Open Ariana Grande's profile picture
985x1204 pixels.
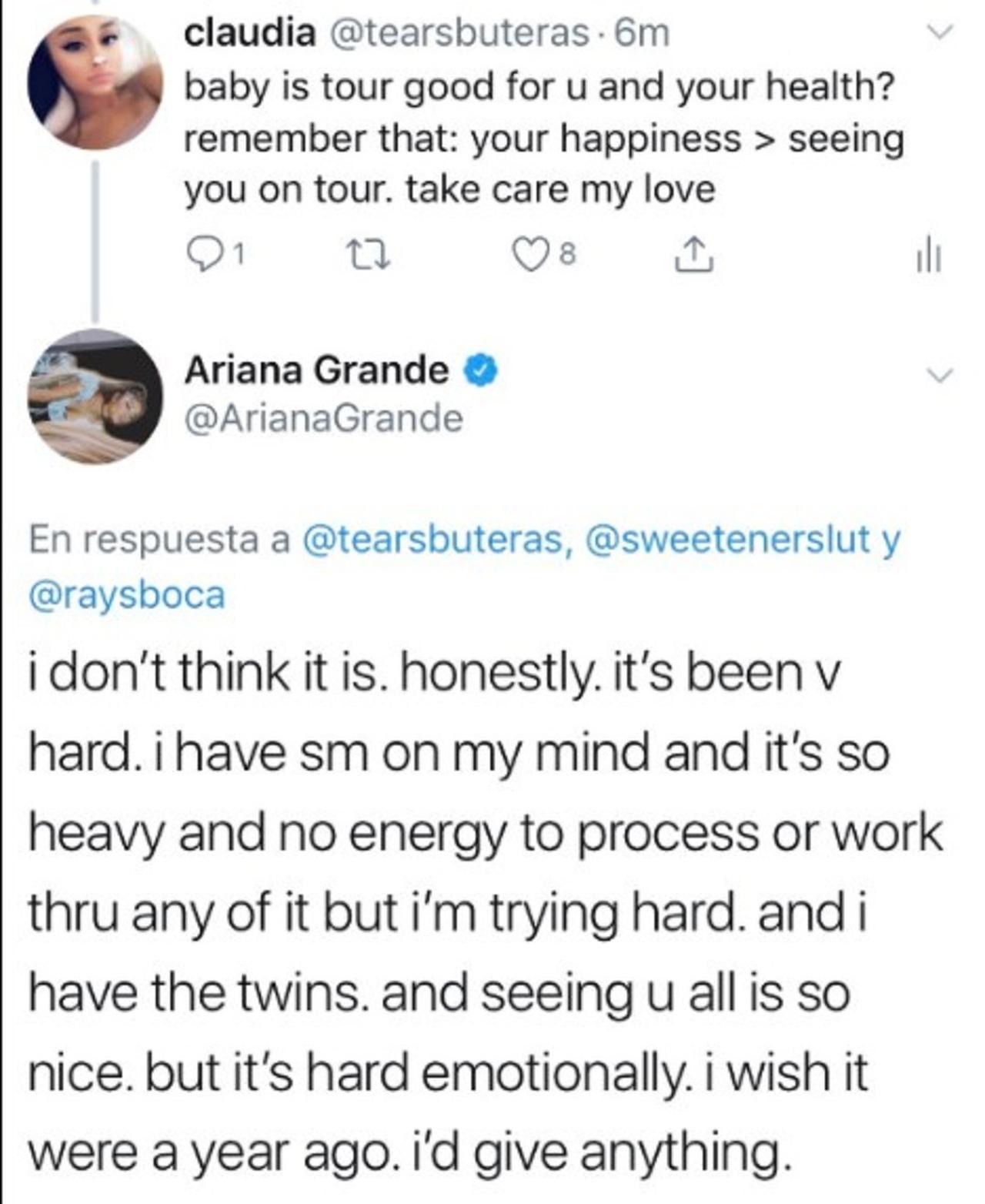coord(95,396)
